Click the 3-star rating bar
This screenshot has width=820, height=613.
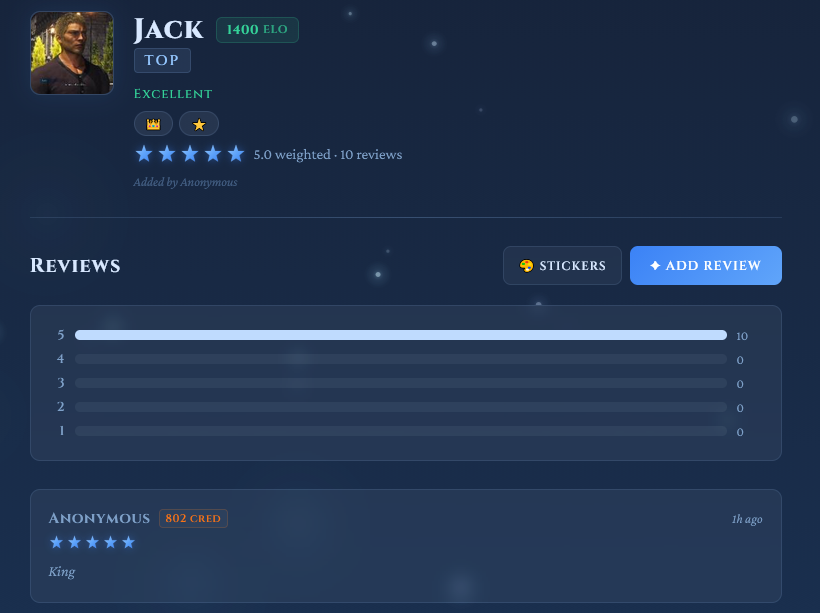401,383
